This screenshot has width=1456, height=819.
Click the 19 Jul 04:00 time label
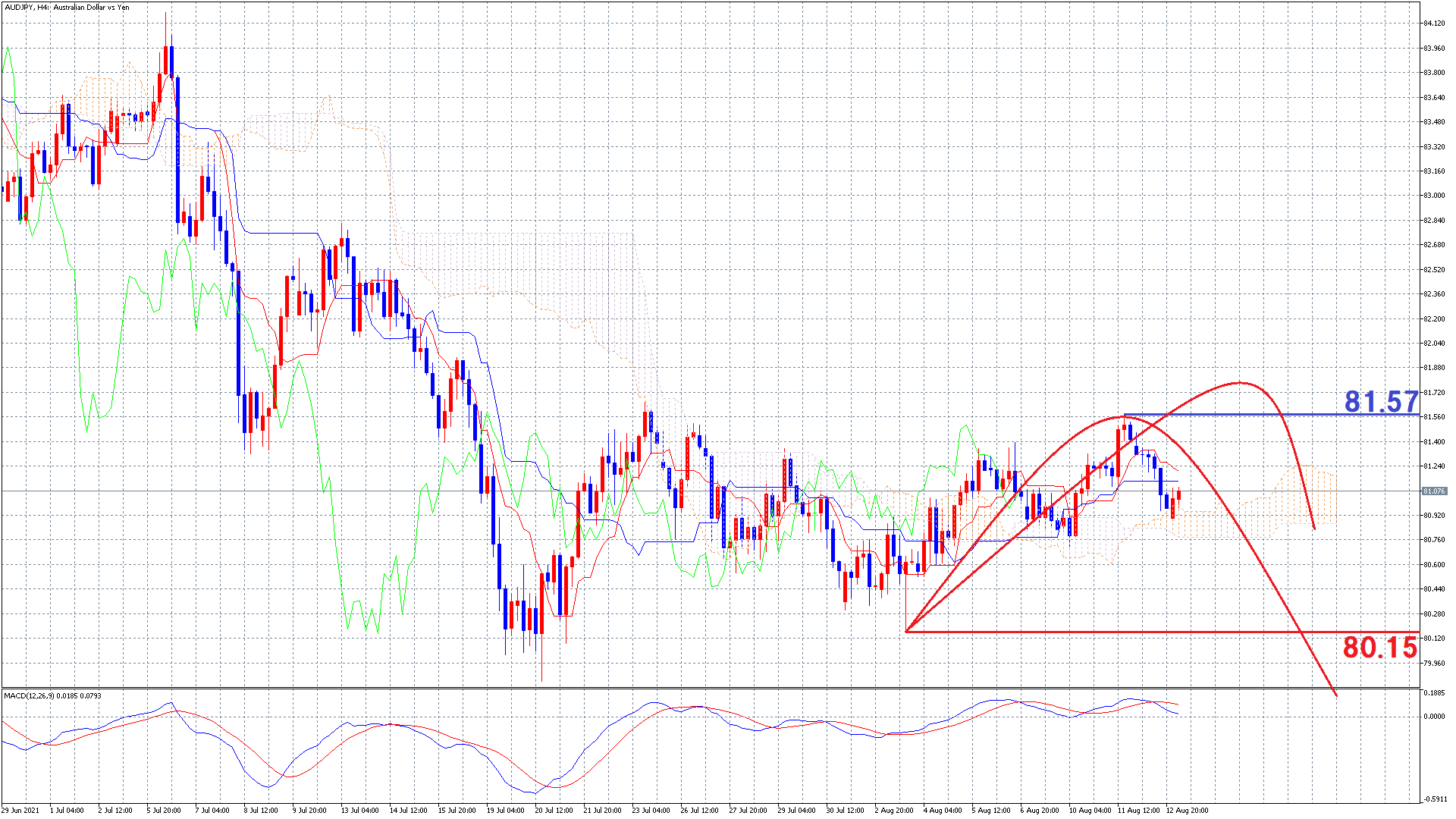506,810
